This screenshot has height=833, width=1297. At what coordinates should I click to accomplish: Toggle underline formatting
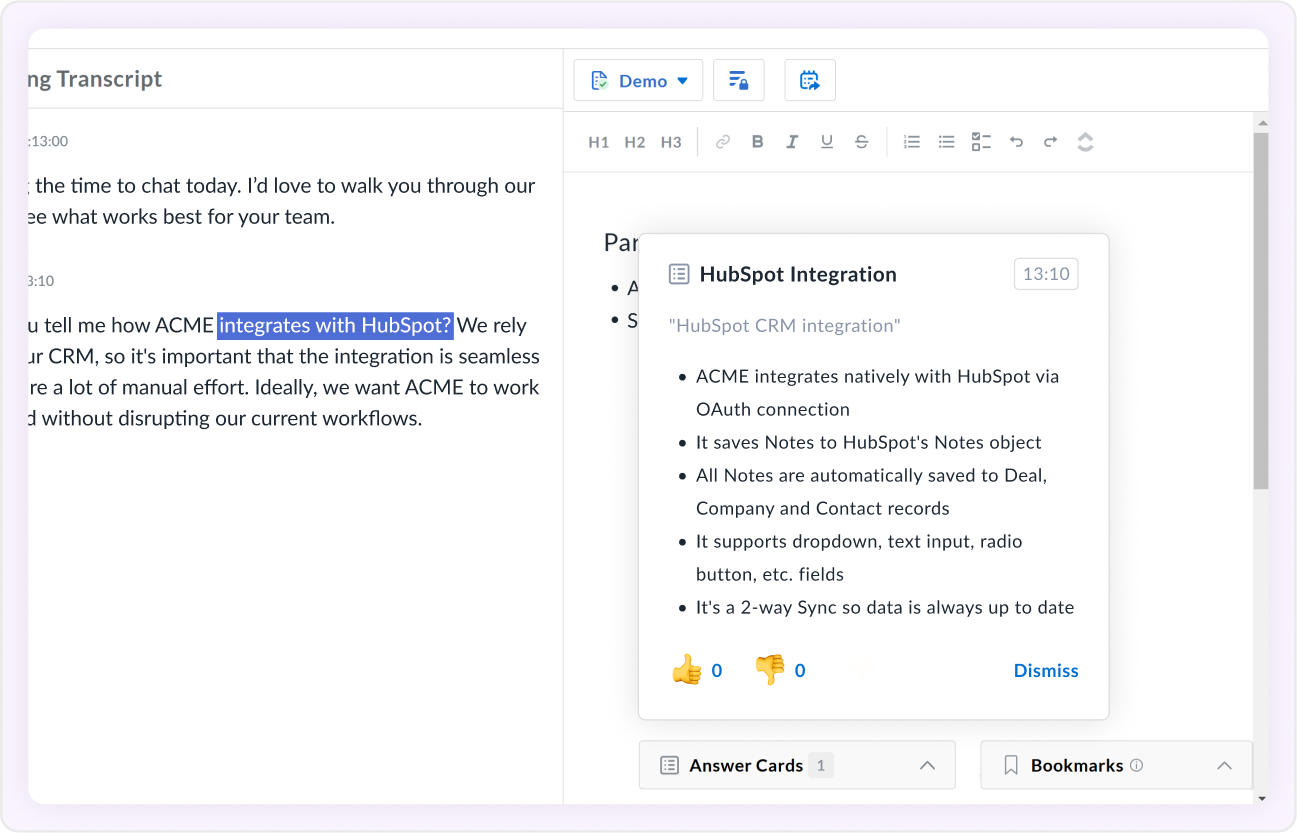[x=827, y=142]
